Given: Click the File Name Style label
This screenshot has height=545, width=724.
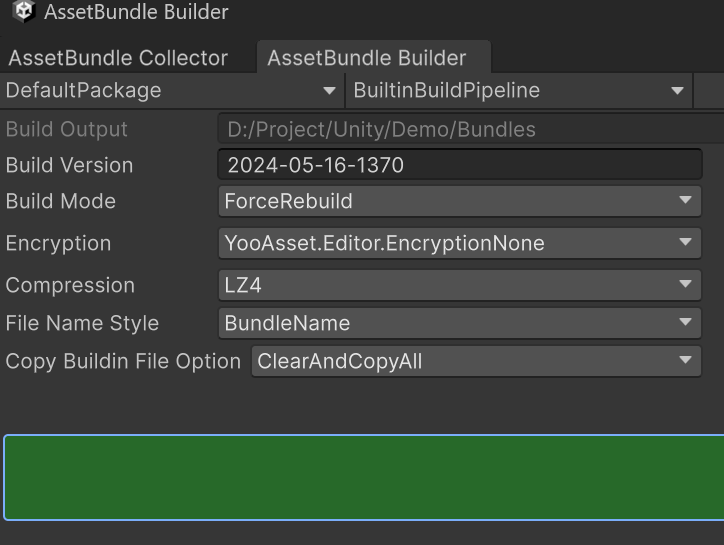Looking at the screenshot, I should click(x=82, y=323).
